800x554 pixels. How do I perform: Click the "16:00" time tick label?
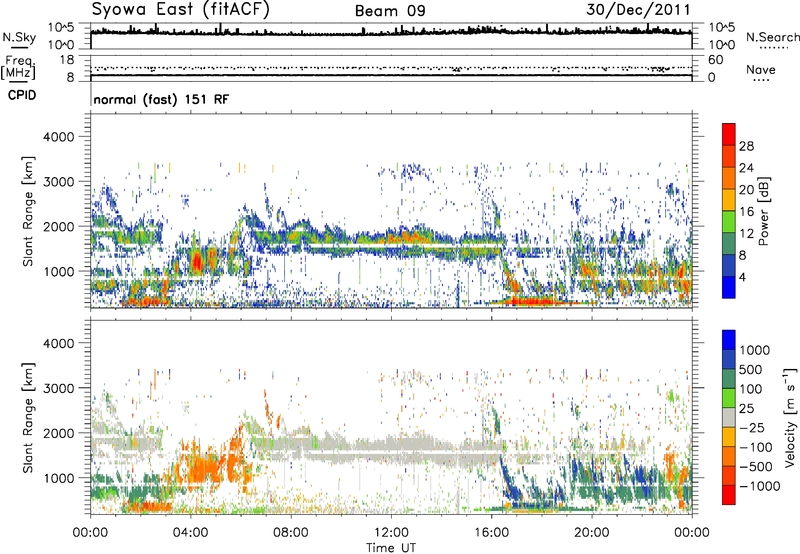pyautogui.click(x=491, y=533)
